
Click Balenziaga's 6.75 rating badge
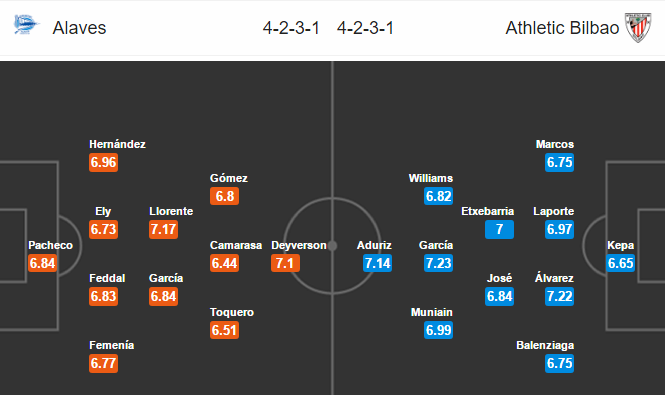point(559,363)
